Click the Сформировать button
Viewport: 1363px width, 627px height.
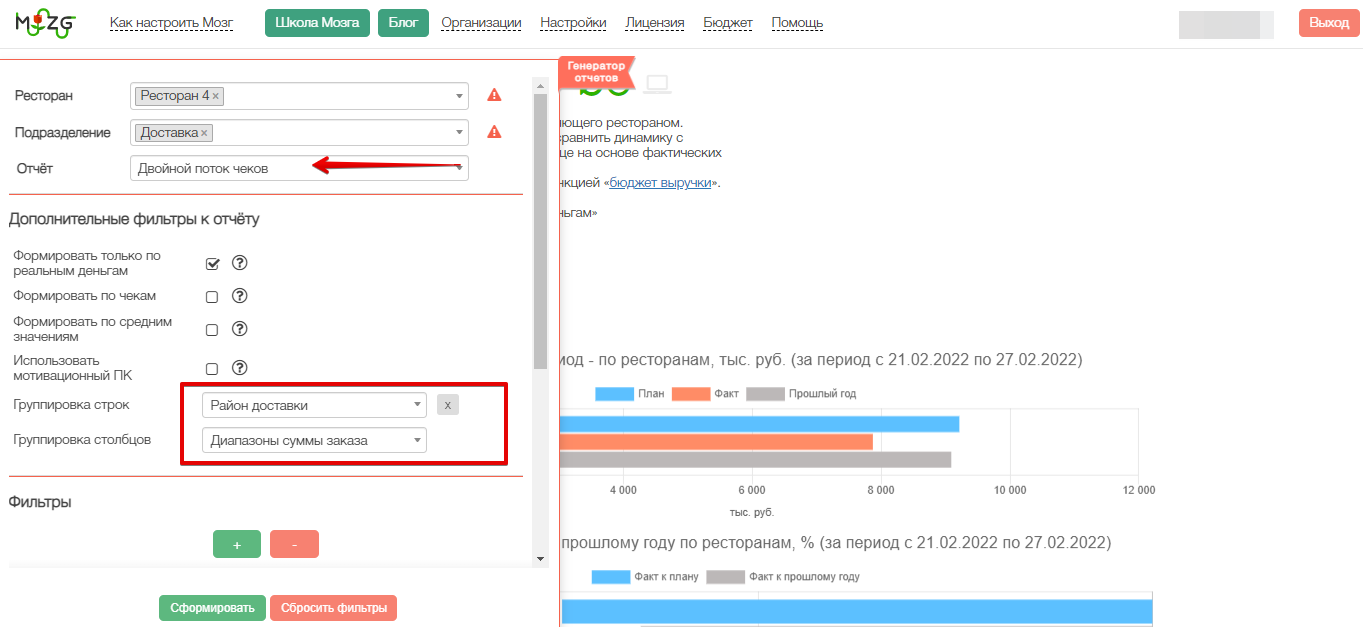click(x=211, y=608)
